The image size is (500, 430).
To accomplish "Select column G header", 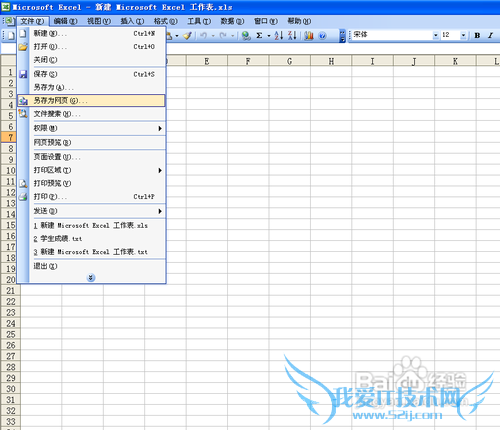I will point(289,61).
